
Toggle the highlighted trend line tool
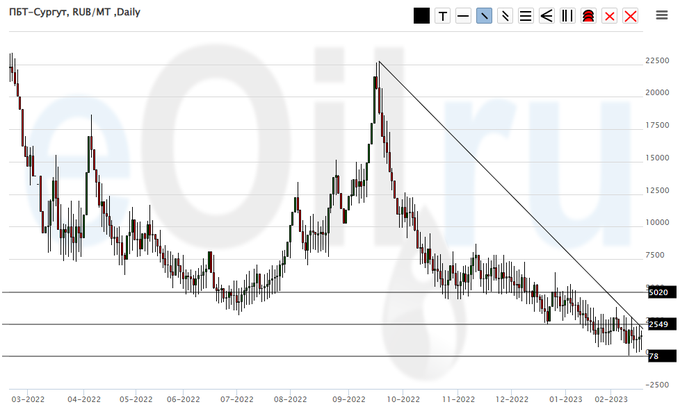484,16
